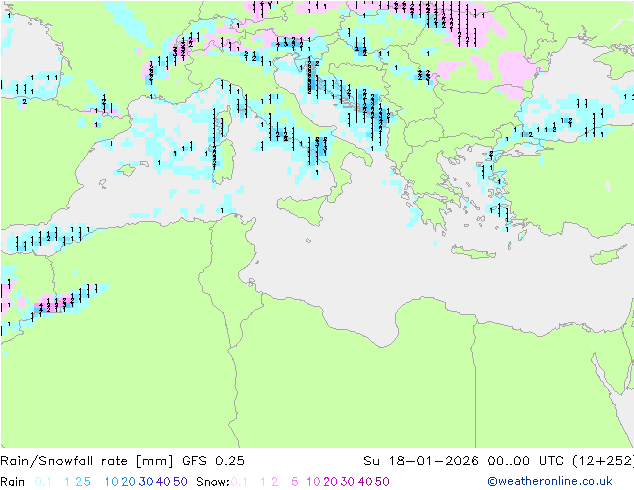Click the 'GFS 0.25' model label
This screenshot has height=490, width=634.
point(213,460)
